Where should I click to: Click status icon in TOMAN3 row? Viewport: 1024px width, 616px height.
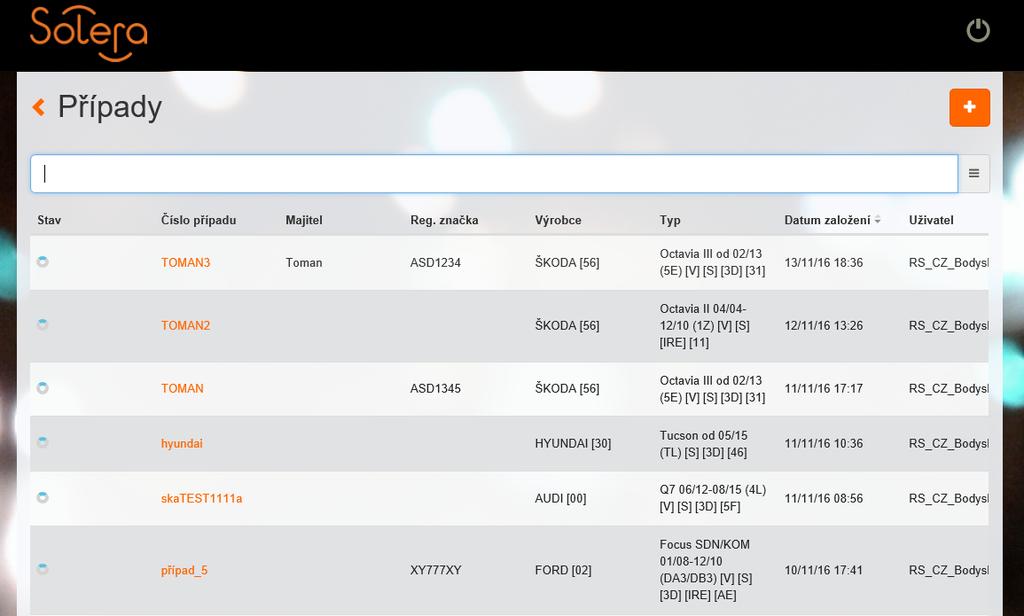(42, 262)
